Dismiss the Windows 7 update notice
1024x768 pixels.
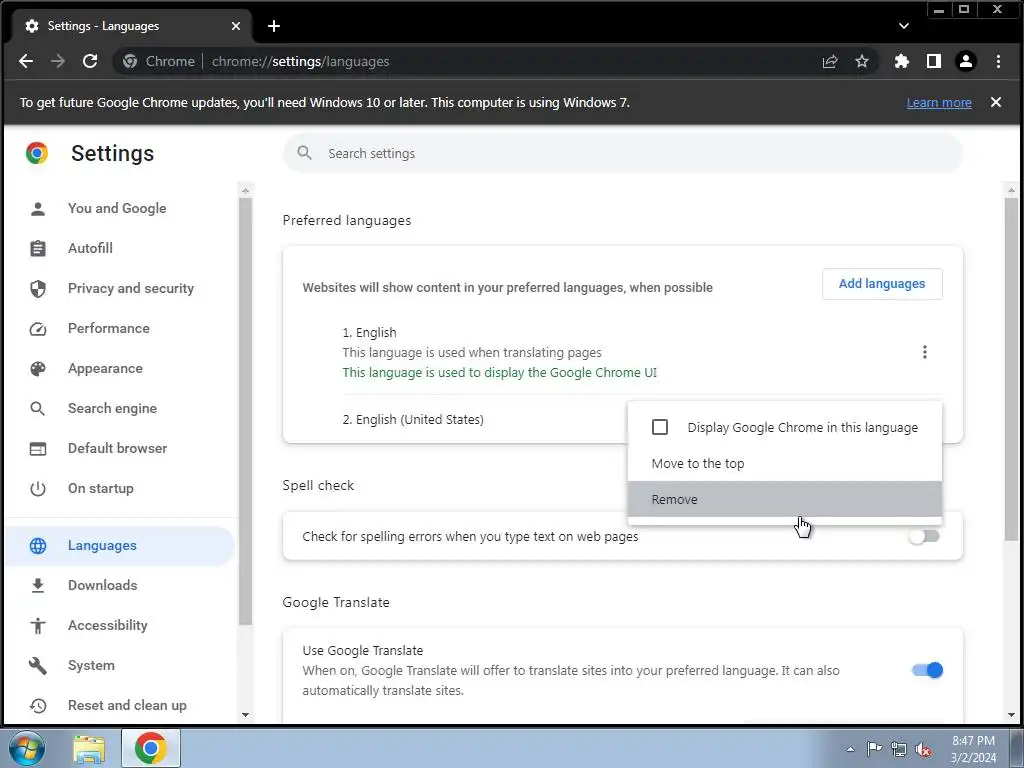[996, 102]
